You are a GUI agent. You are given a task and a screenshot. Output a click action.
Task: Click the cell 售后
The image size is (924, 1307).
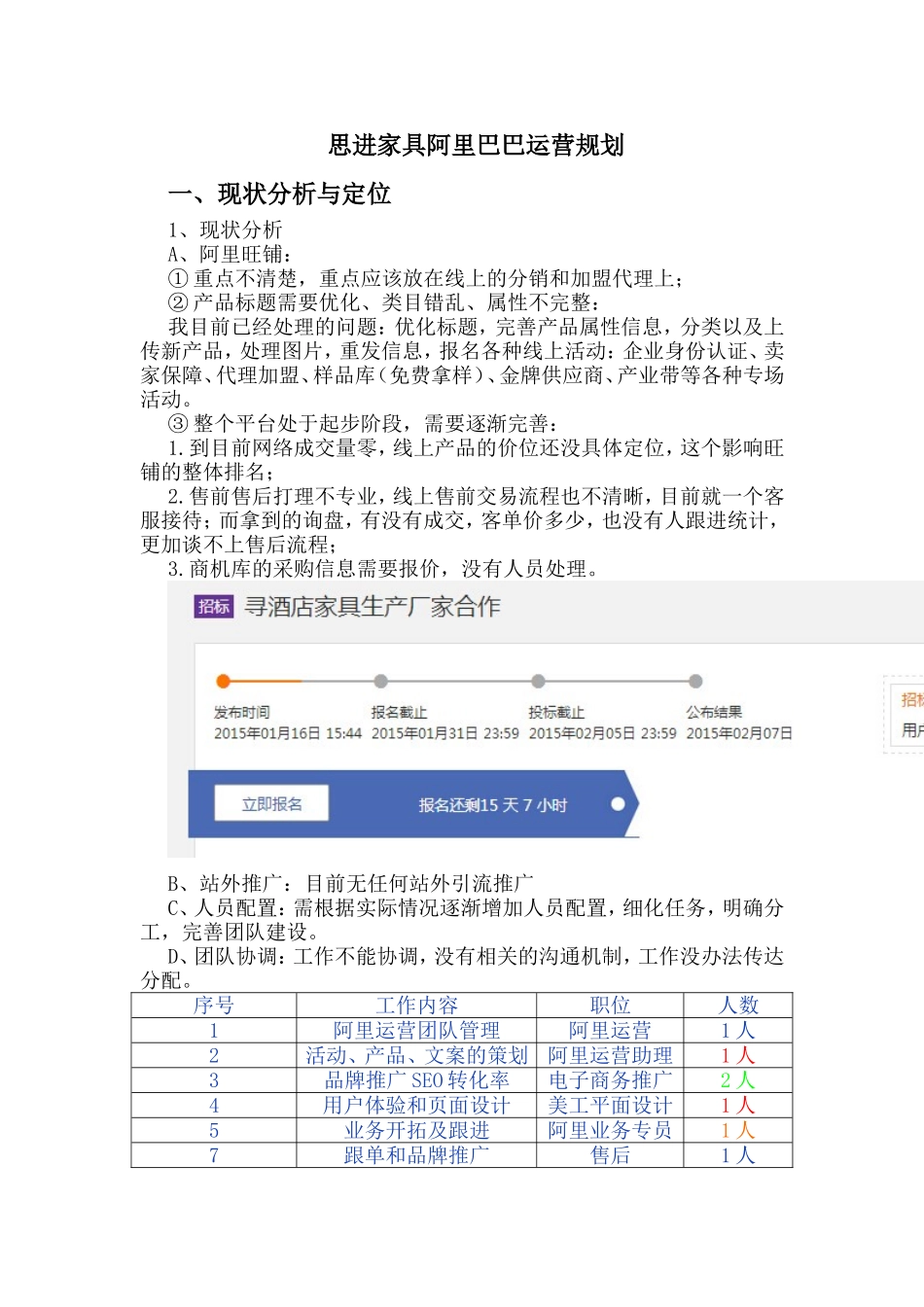pos(610,1155)
